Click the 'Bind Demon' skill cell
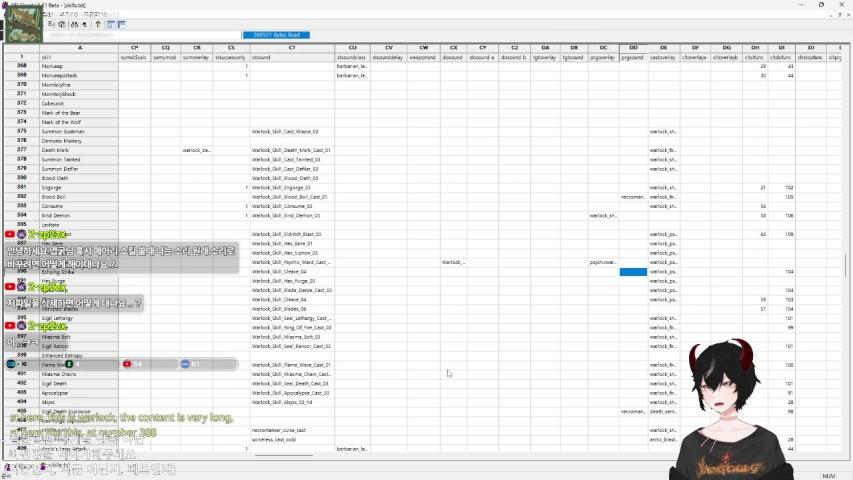Viewport: 853px width, 480px height. point(79,216)
